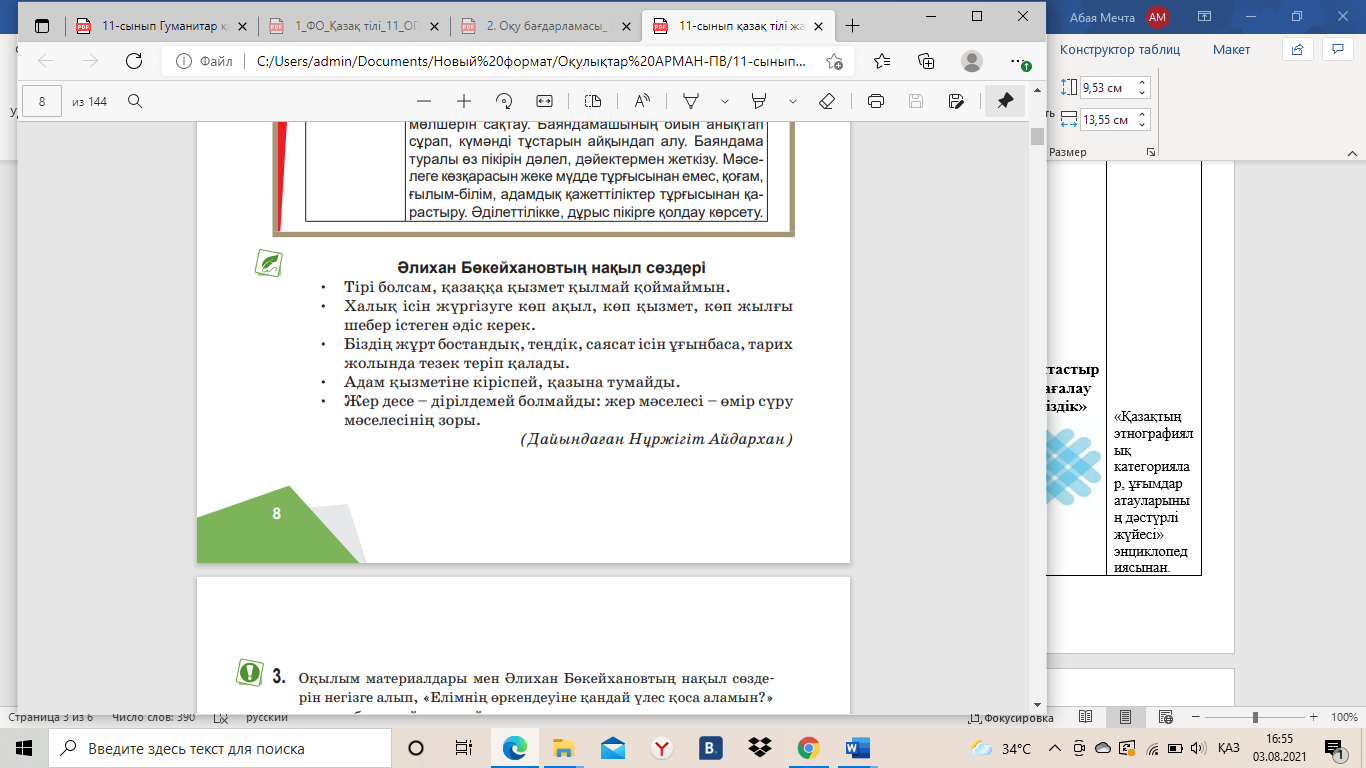Select the Draw pen tool

click(x=690, y=101)
